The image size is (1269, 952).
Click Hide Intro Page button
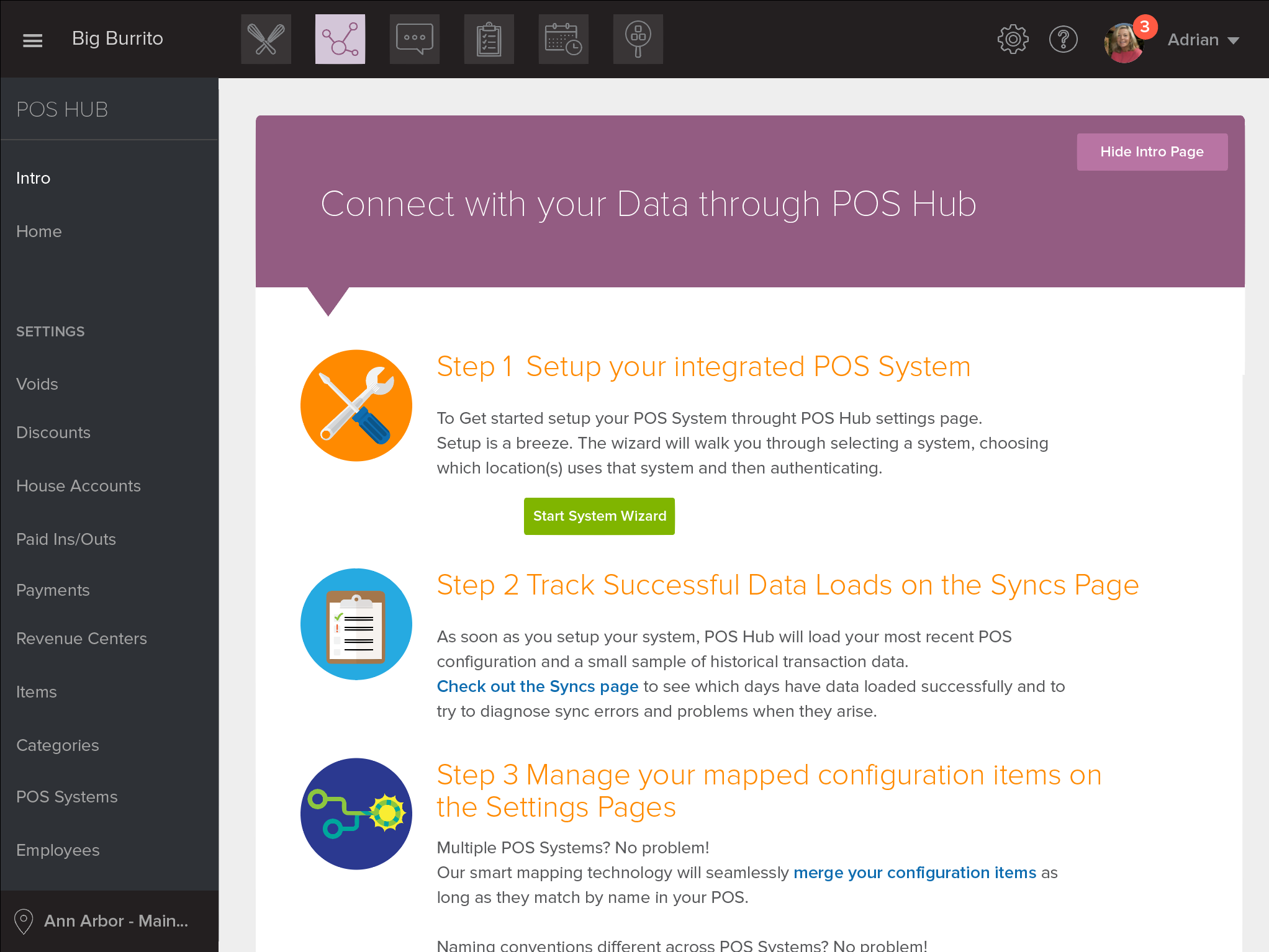pos(1152,152)
